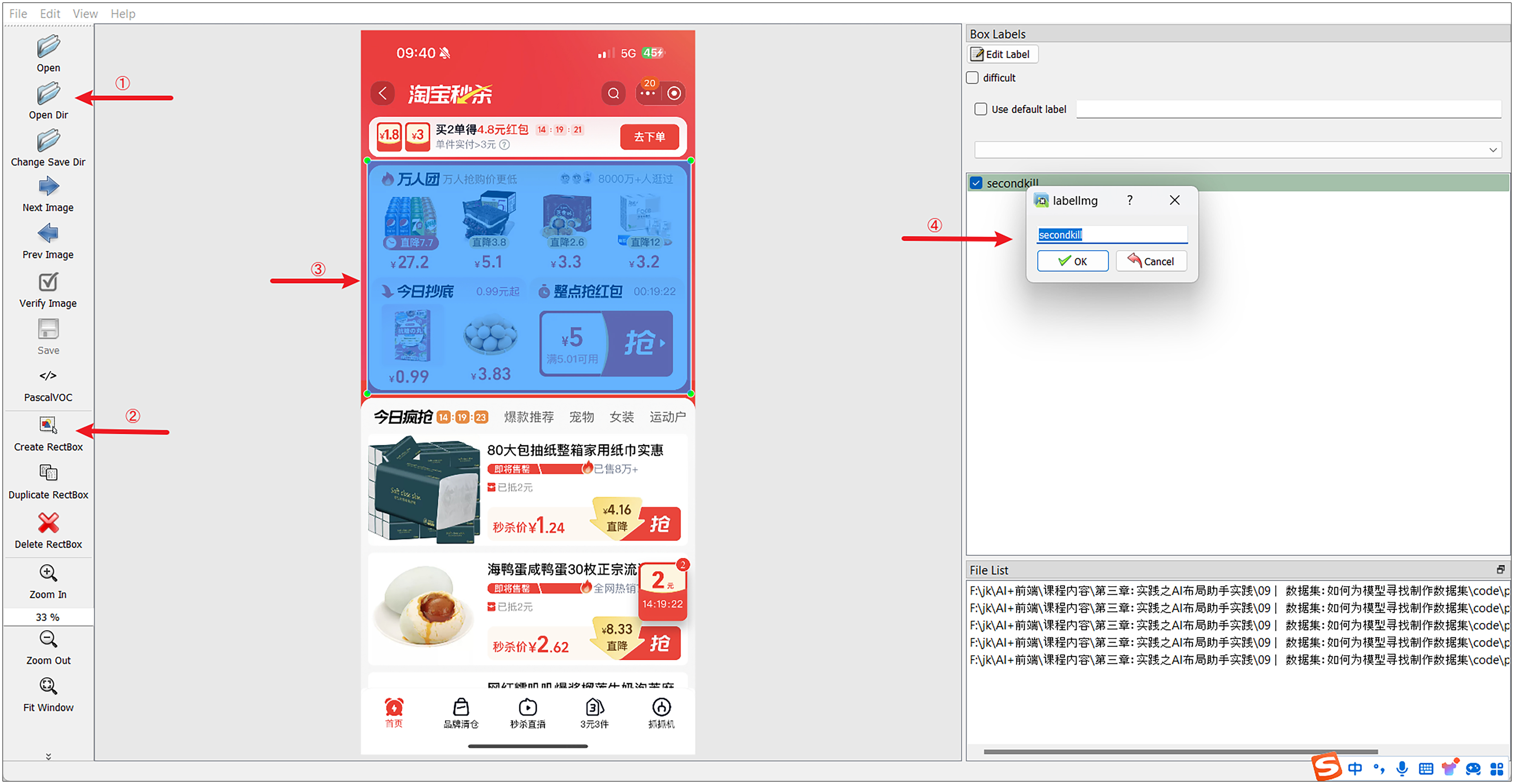Go to Prev Image arrow

coord(48,234)
